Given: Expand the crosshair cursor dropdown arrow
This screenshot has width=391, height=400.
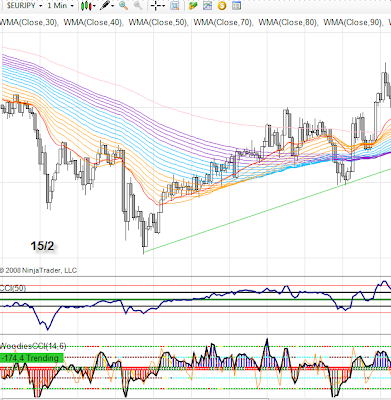Looking at the screenshot, I should tap(164, 6).
